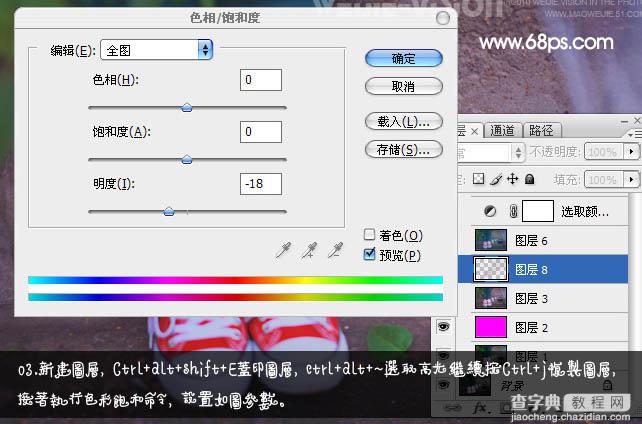
Task: Open the 编辑 全图 dropdown
Action: point(156,50)
